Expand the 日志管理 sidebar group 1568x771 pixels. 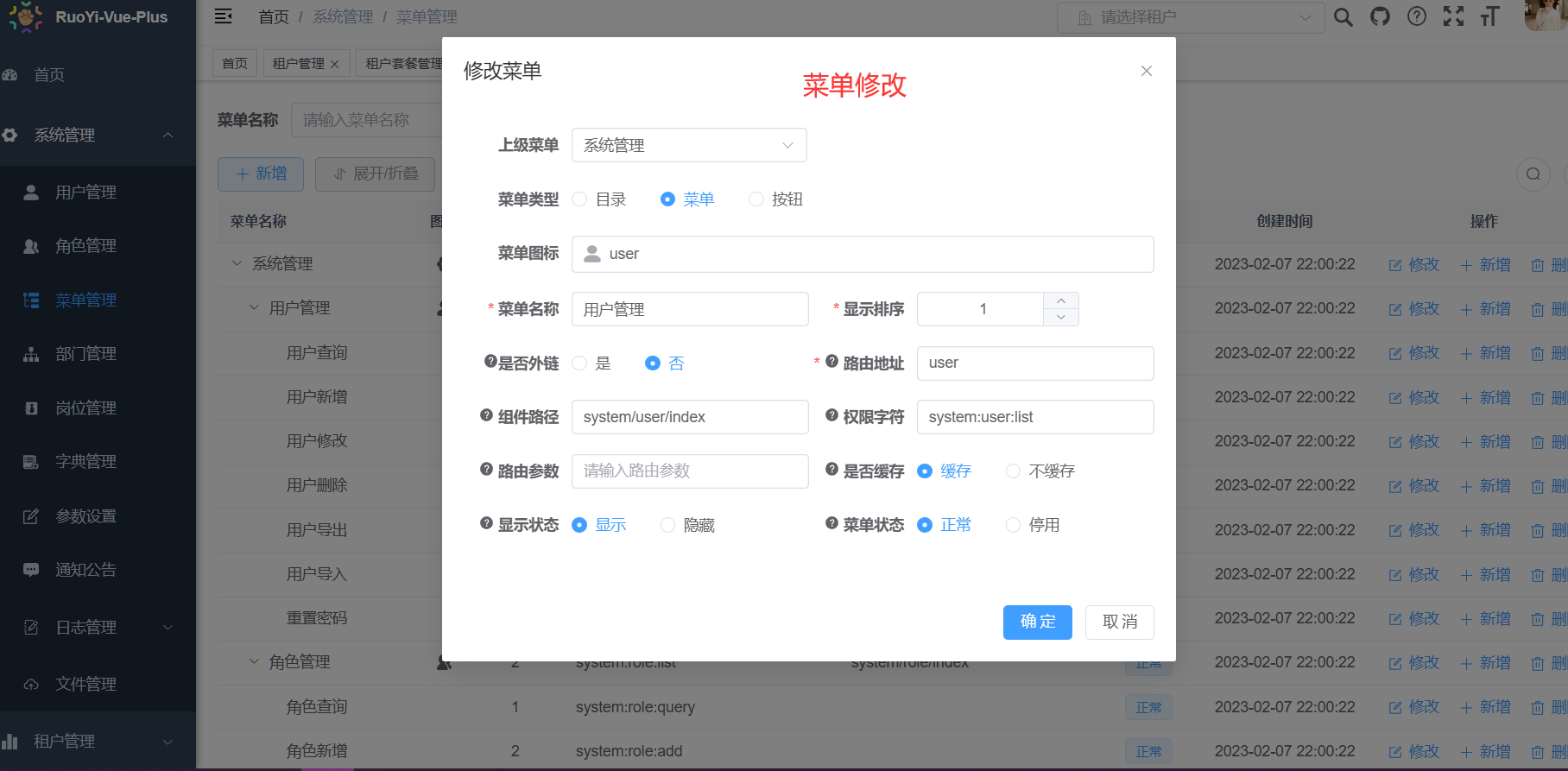click(98, 628)
